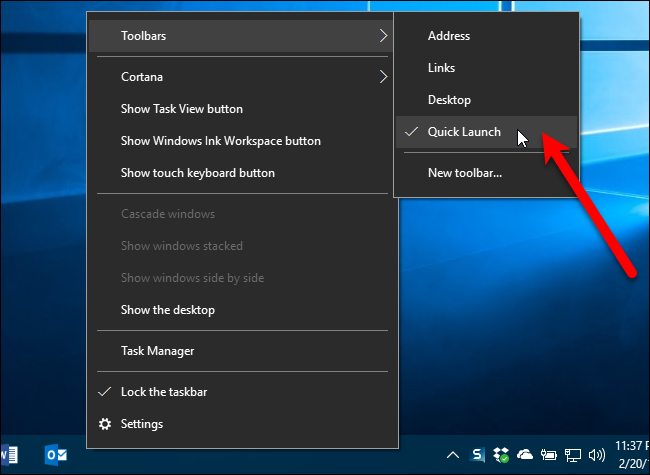Toggle Show Task View button

(181, 109)
